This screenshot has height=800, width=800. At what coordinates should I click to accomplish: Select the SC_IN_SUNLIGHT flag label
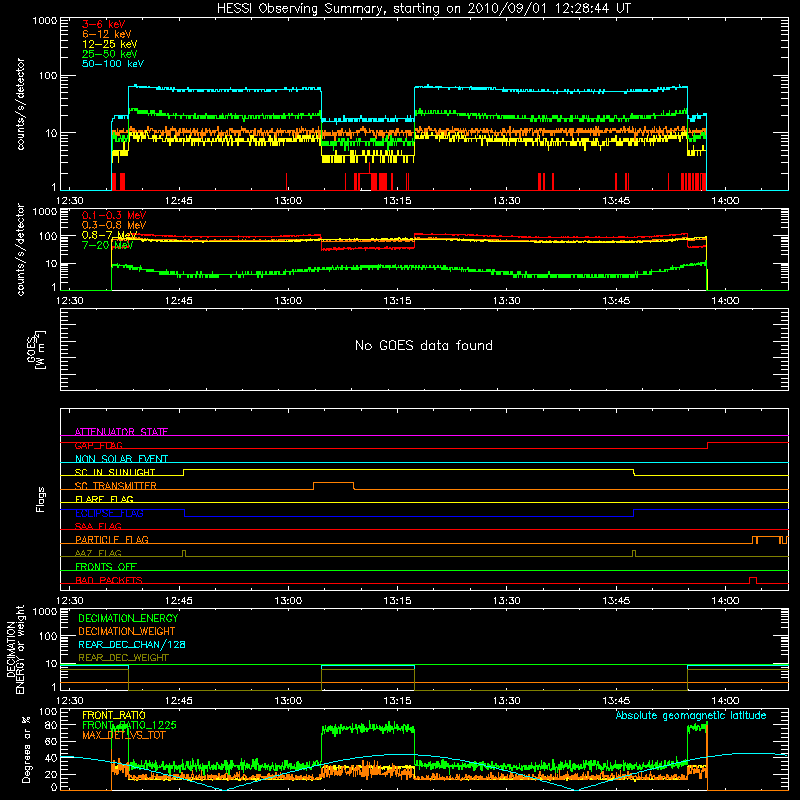115,472
